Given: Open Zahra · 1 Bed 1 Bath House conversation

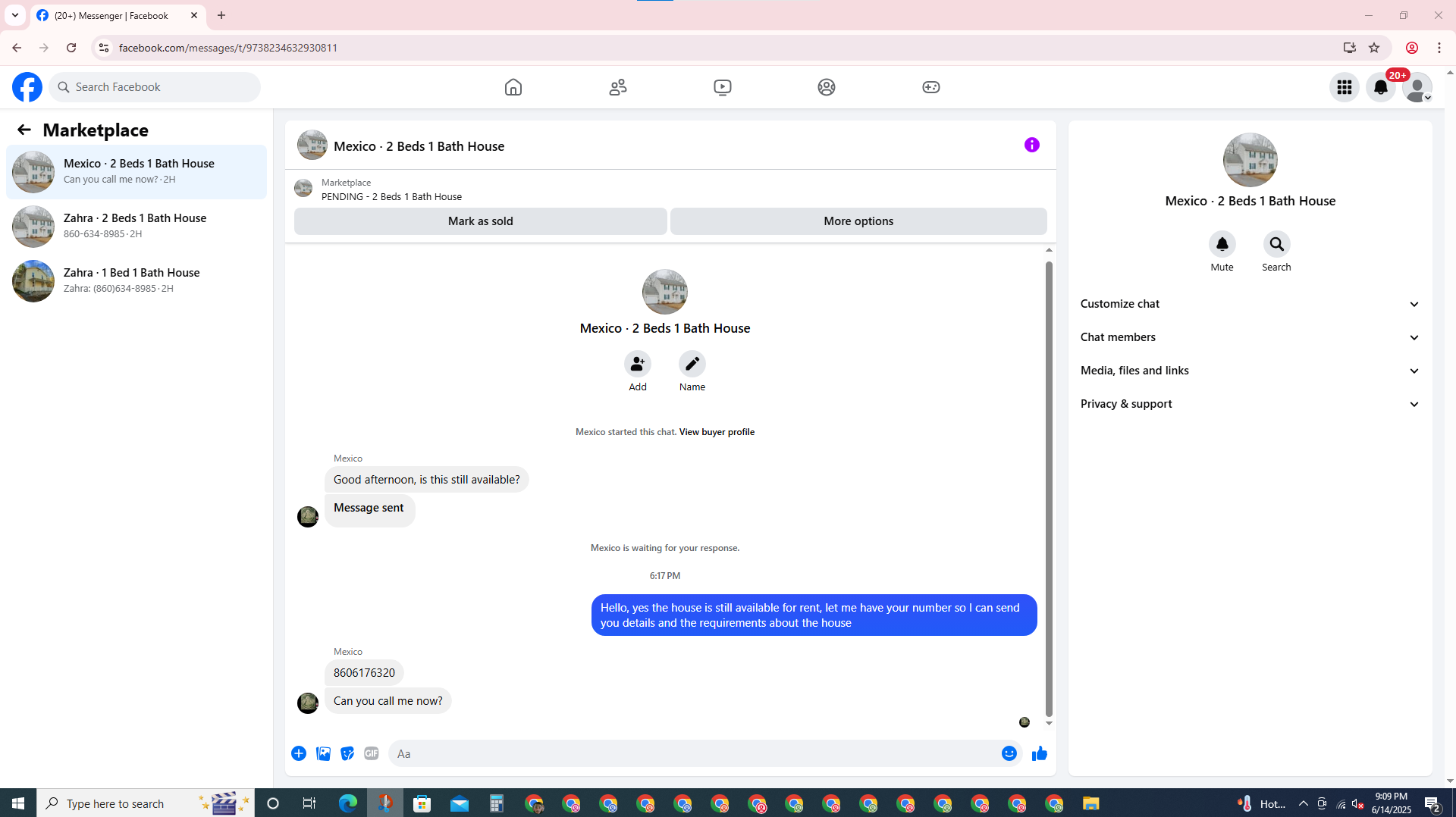Looking at the screenshot, I should 136,281.
